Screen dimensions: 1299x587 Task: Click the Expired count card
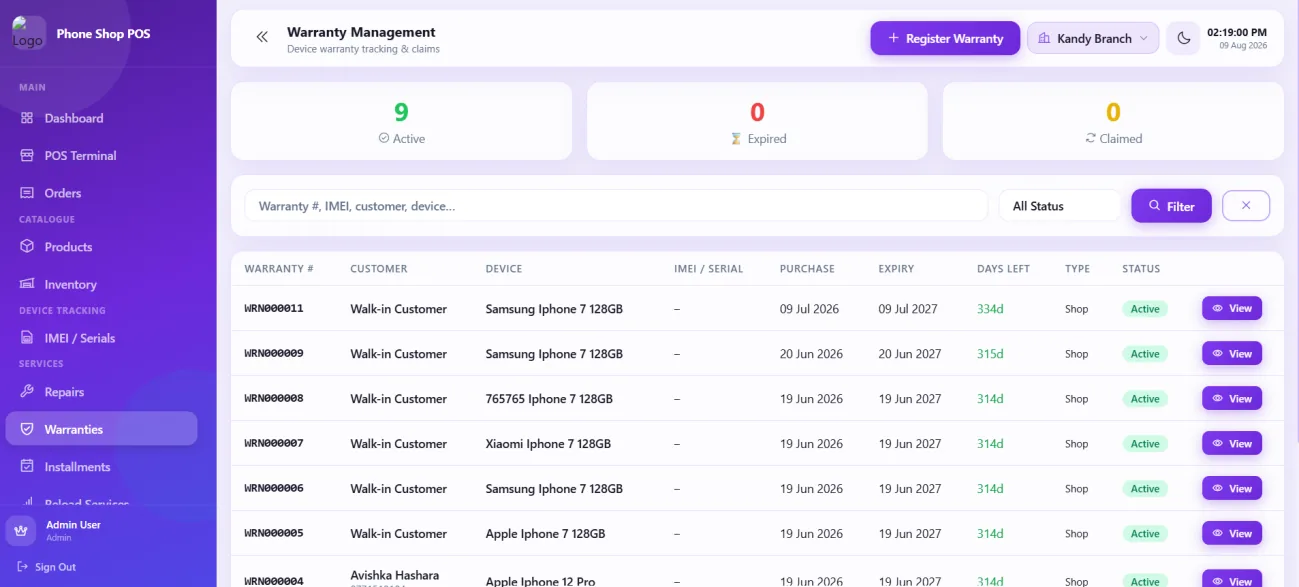[757, 121]
